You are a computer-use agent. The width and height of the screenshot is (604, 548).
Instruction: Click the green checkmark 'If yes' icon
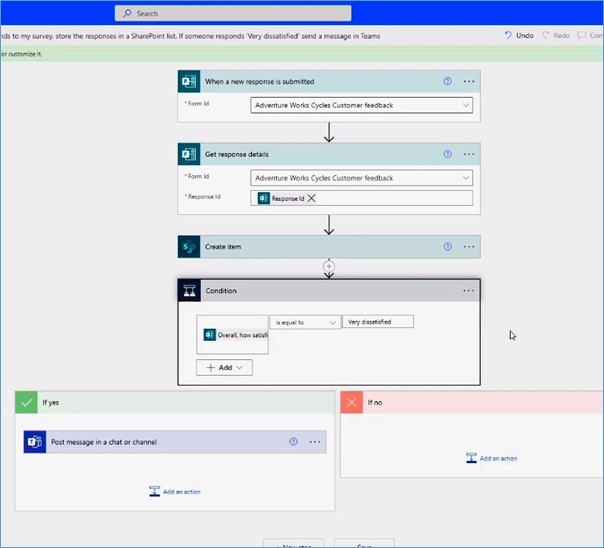[x=26, y=402]
